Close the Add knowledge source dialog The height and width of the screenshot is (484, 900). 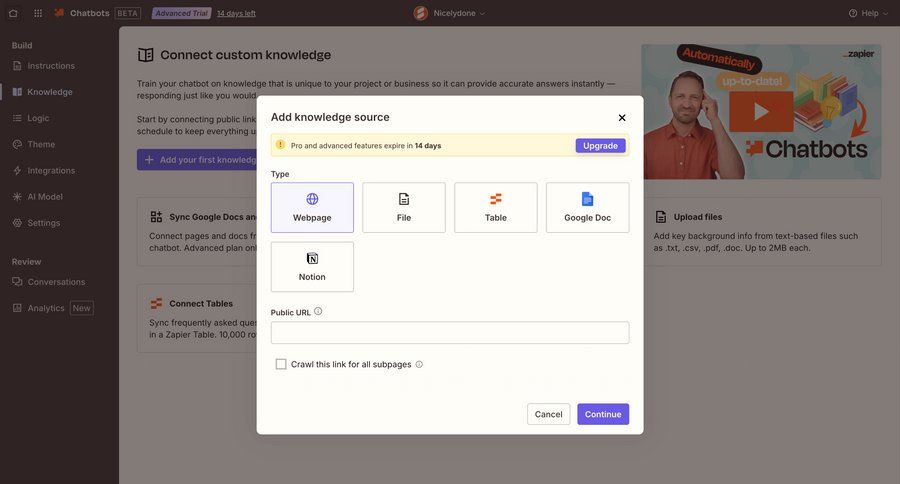(x=622, y=118)
